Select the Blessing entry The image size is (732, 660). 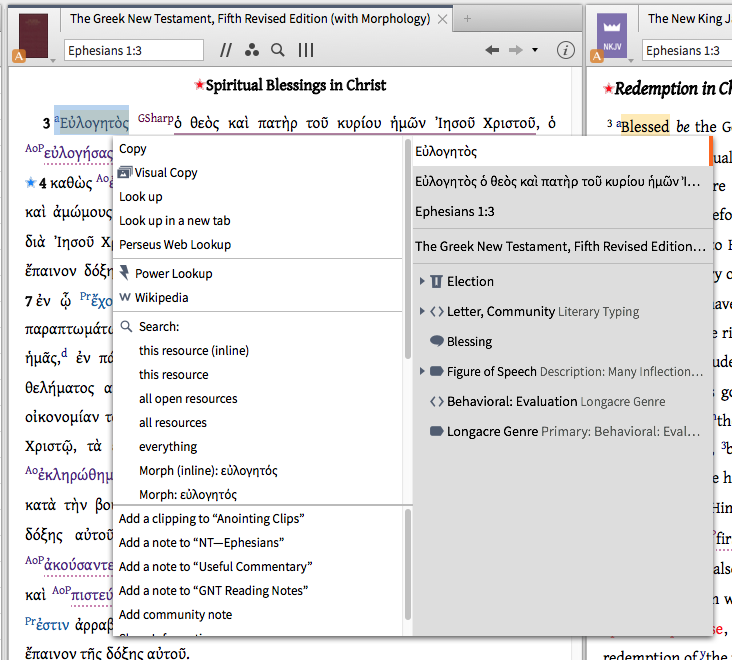(x=469, y=342)
